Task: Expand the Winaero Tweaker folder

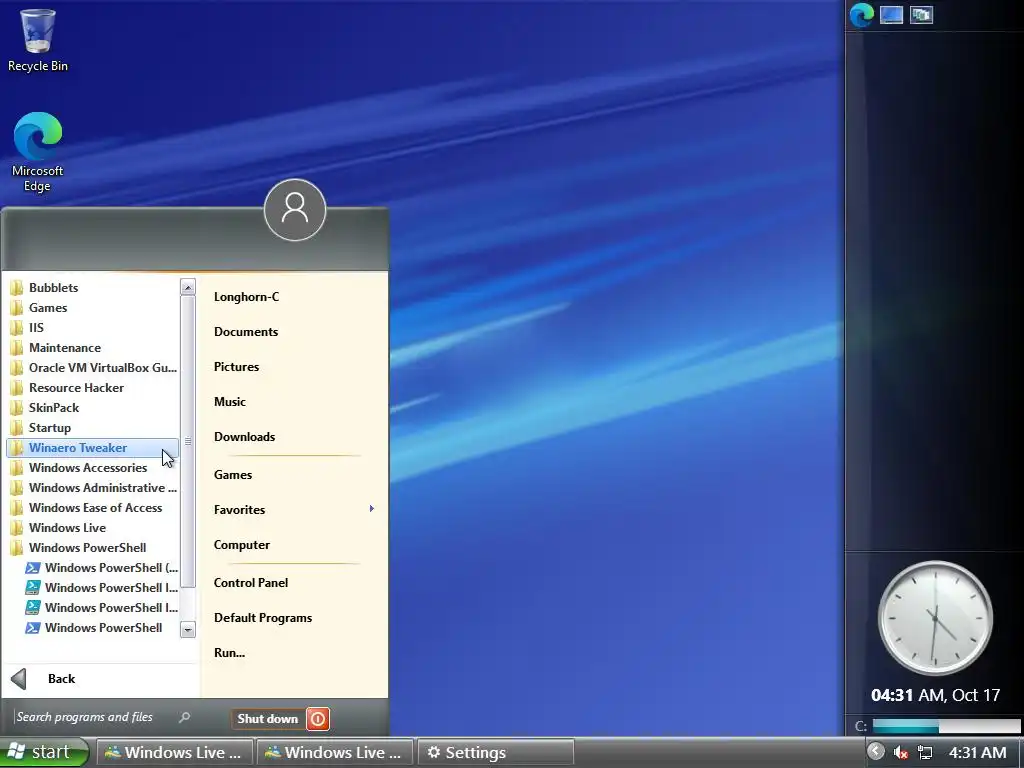Action: point(91,448)
